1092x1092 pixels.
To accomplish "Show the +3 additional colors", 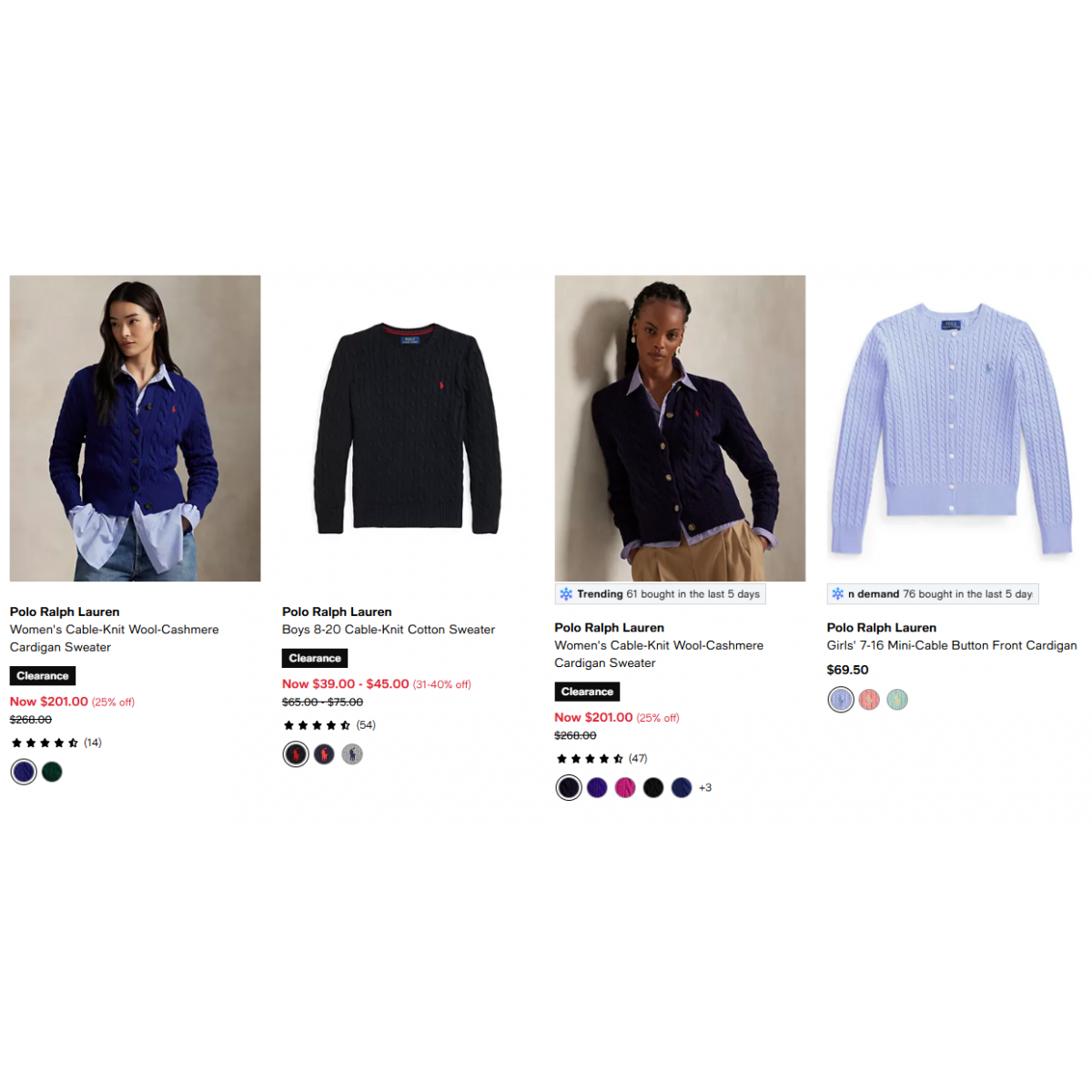I will click(x=705, y=788).
